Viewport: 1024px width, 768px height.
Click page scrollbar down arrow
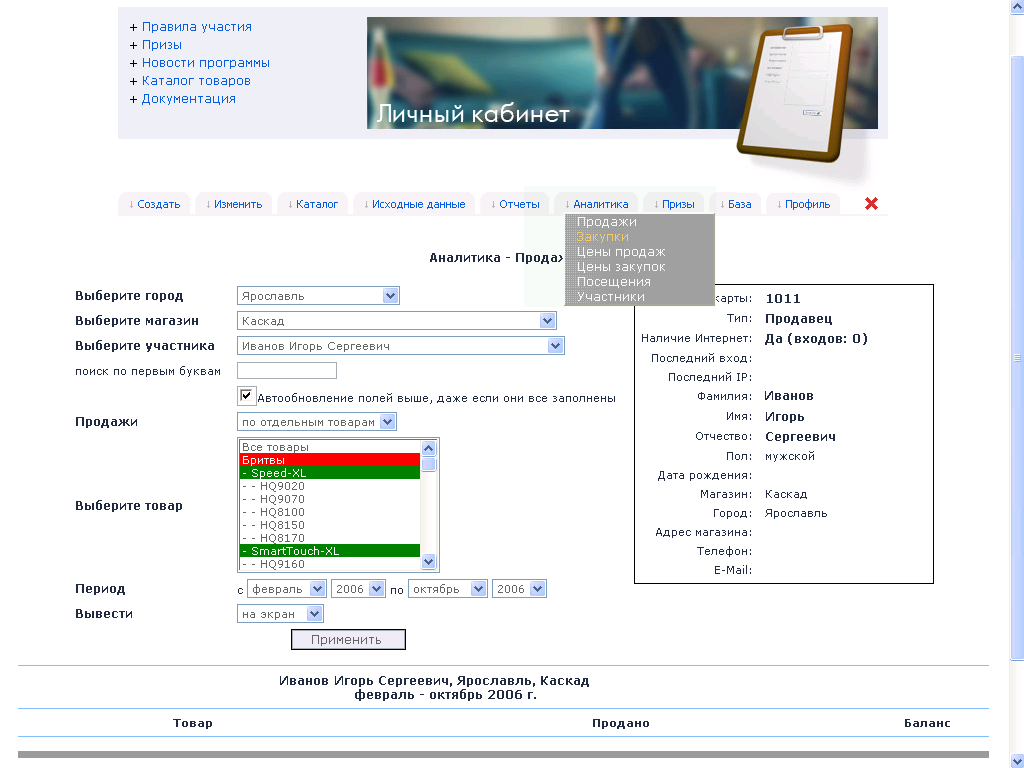point(1017,761)
